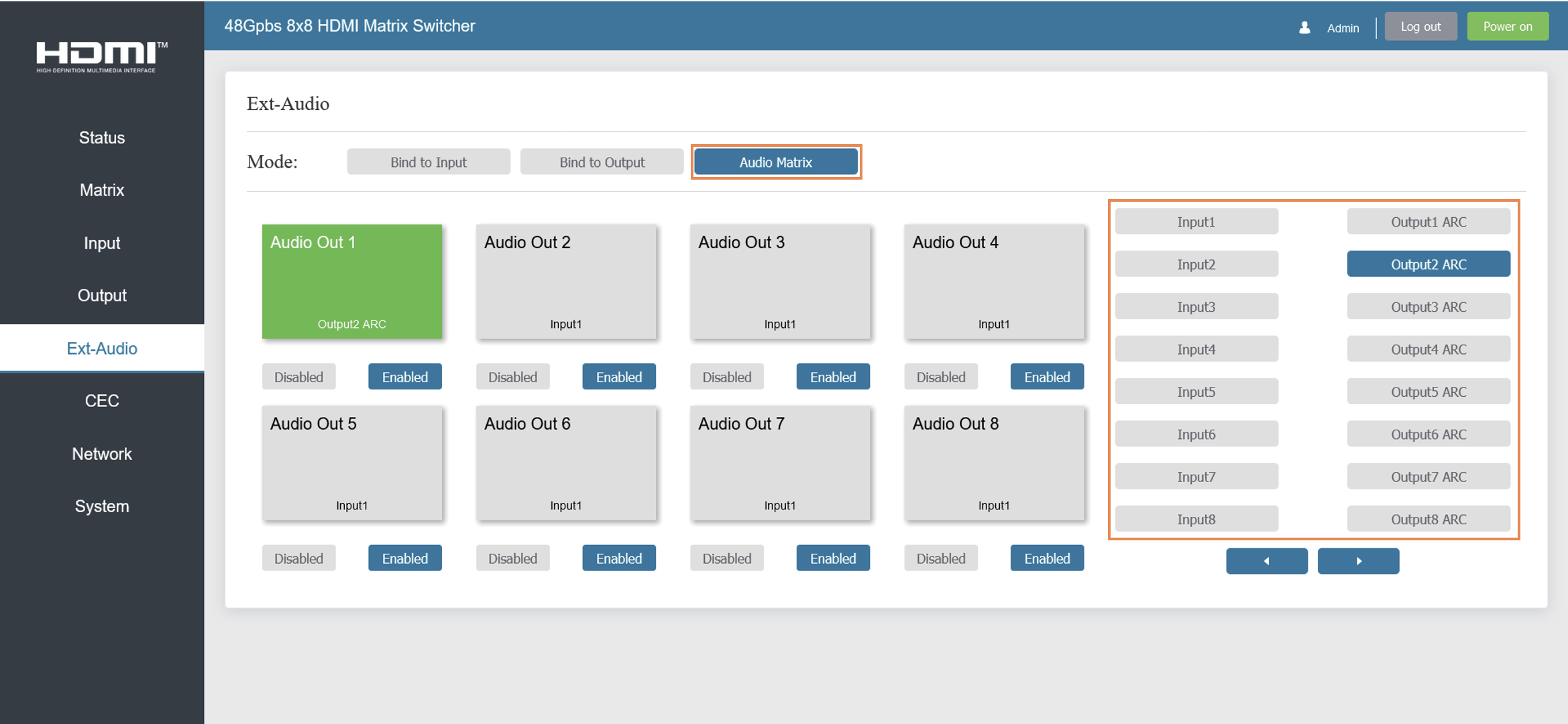Disable Audio Out 3
Viewport: 1568px width, 724px height.
[726, 377]
